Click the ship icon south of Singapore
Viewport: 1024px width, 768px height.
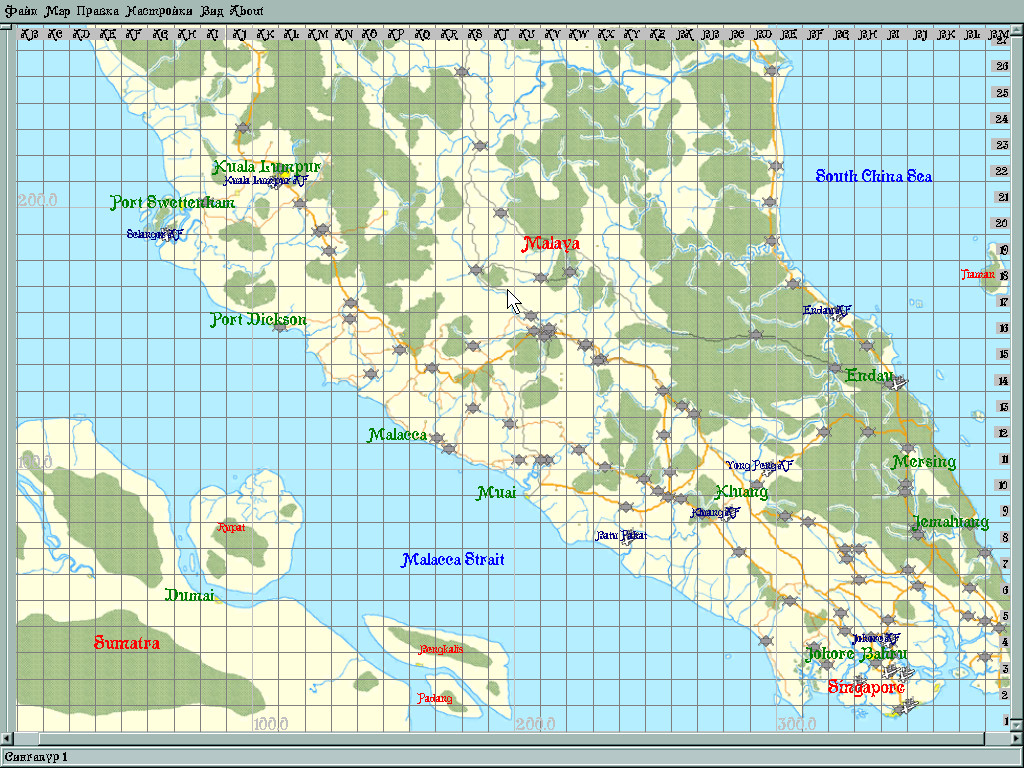click(x=906, y=706)
